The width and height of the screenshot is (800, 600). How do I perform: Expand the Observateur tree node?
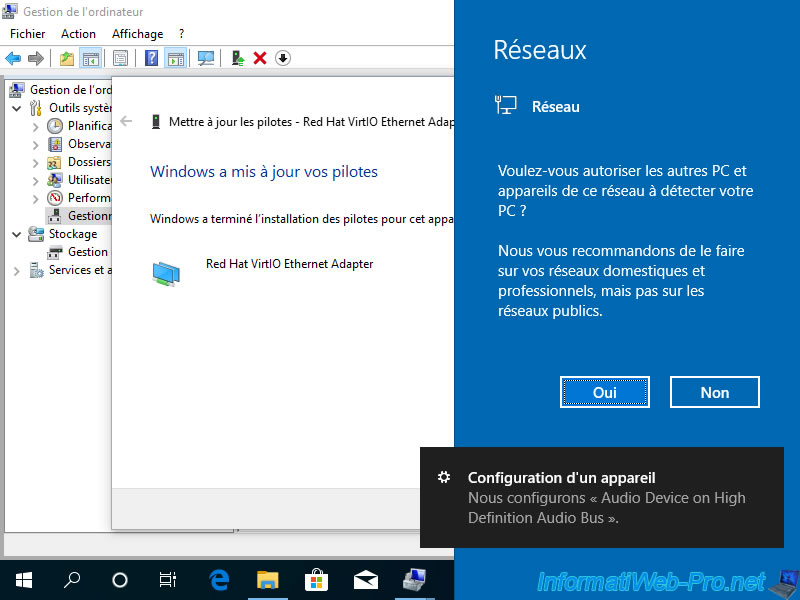pos(35,145)
